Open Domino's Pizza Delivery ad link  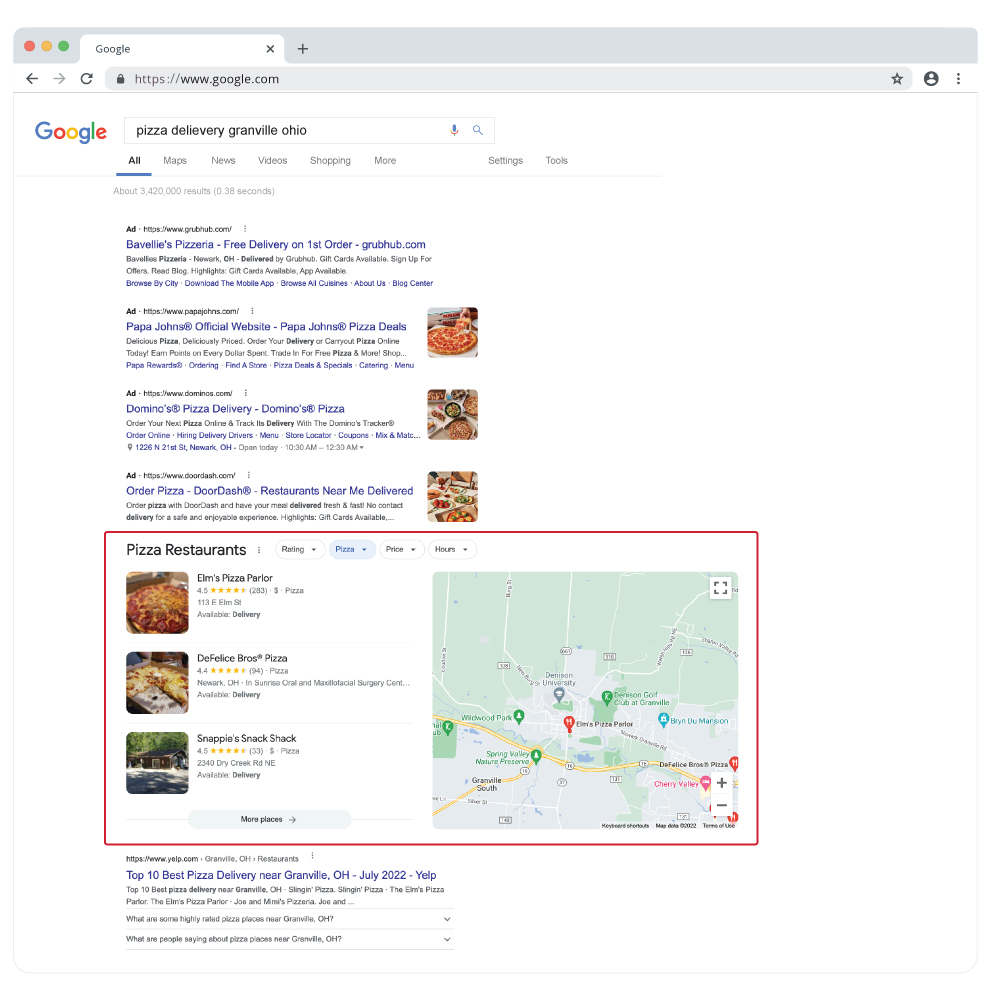pyautogui.click(x=235, y=409)
